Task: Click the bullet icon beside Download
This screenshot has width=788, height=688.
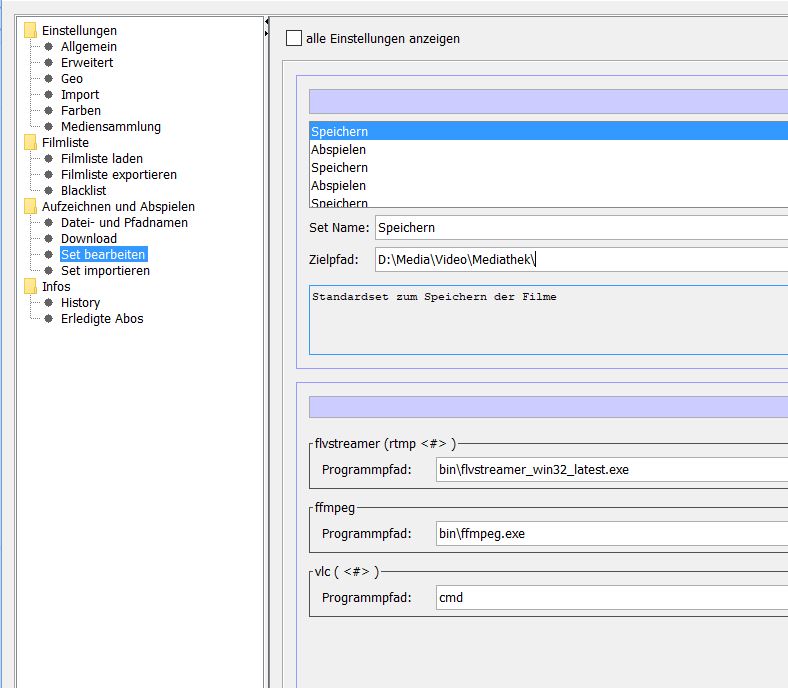Action: pos(48,239)
